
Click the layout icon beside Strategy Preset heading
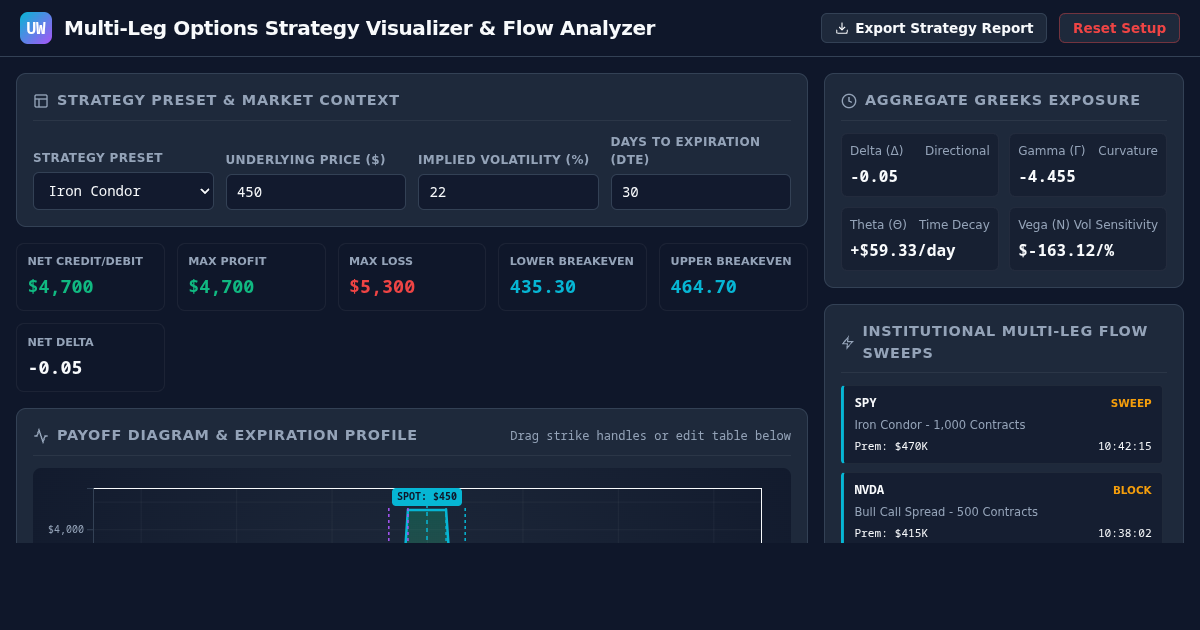pos(41,101)
